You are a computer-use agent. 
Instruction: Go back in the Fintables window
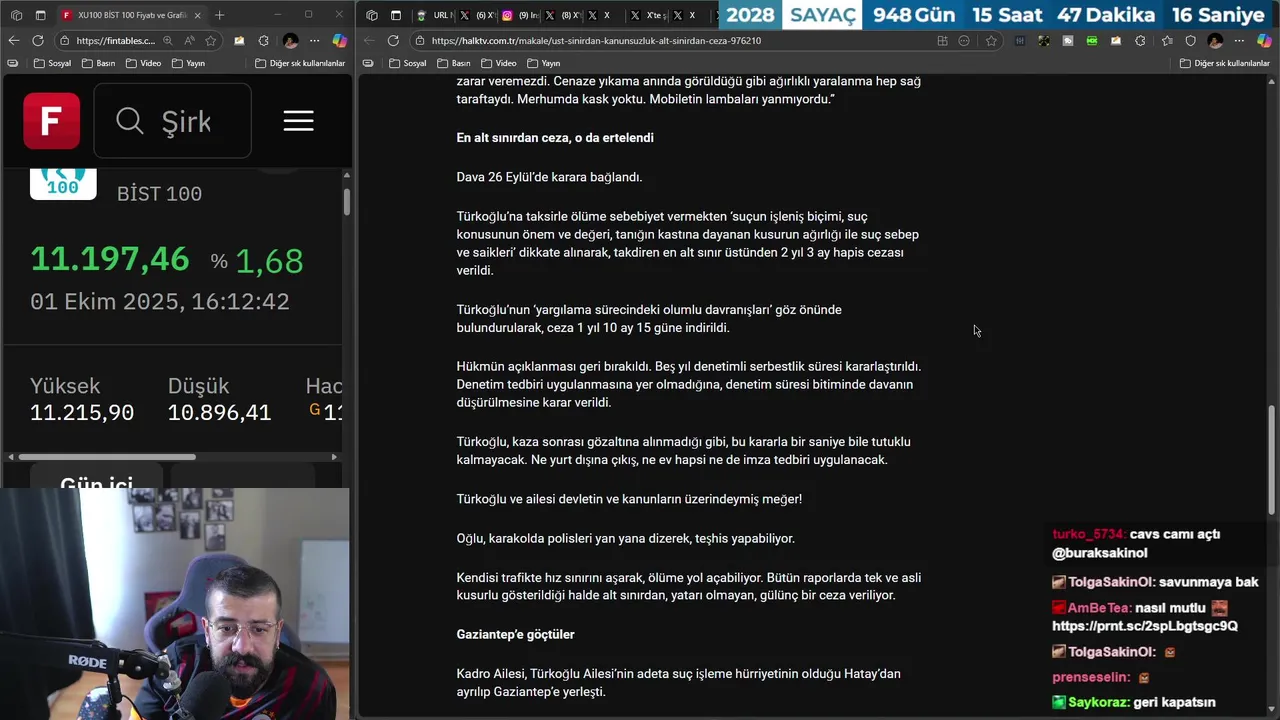pos(13,40)
